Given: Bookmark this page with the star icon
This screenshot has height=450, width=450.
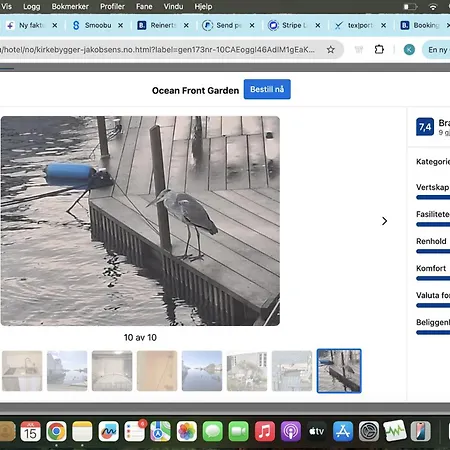Looking at the screenshot, I should pos(330,50).
